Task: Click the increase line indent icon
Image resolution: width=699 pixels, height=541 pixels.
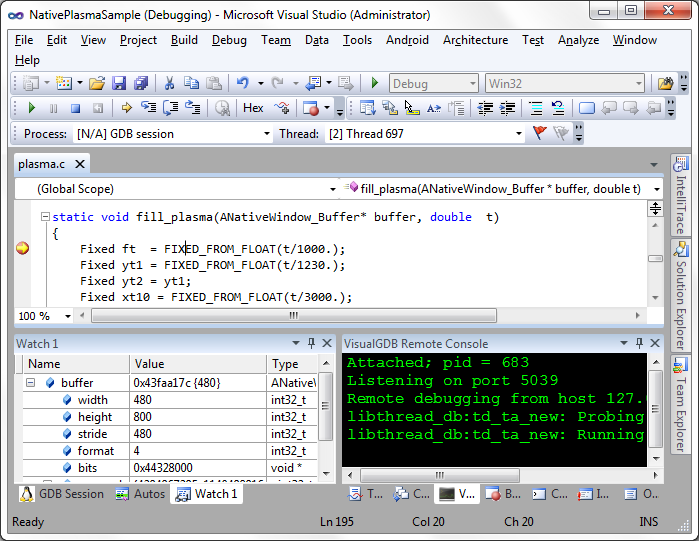Action: [507, 108]
